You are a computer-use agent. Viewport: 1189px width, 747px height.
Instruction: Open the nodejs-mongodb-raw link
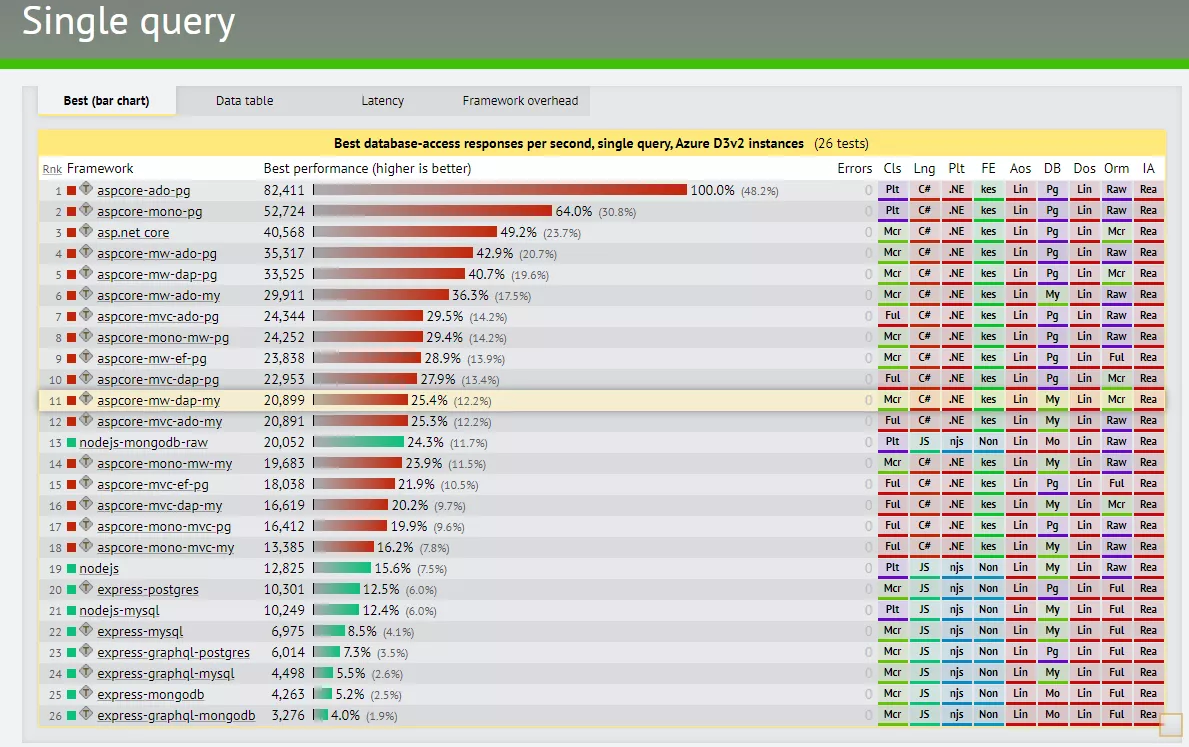click(x=143, y=442)
